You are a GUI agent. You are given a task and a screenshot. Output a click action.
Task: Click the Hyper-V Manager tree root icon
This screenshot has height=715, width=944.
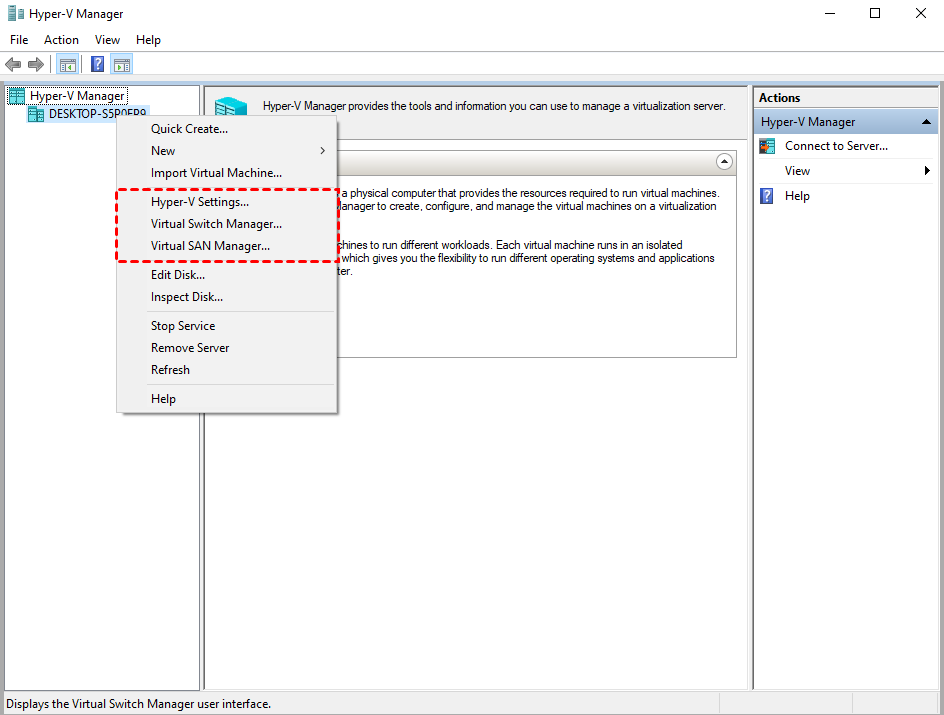(17, 96)
